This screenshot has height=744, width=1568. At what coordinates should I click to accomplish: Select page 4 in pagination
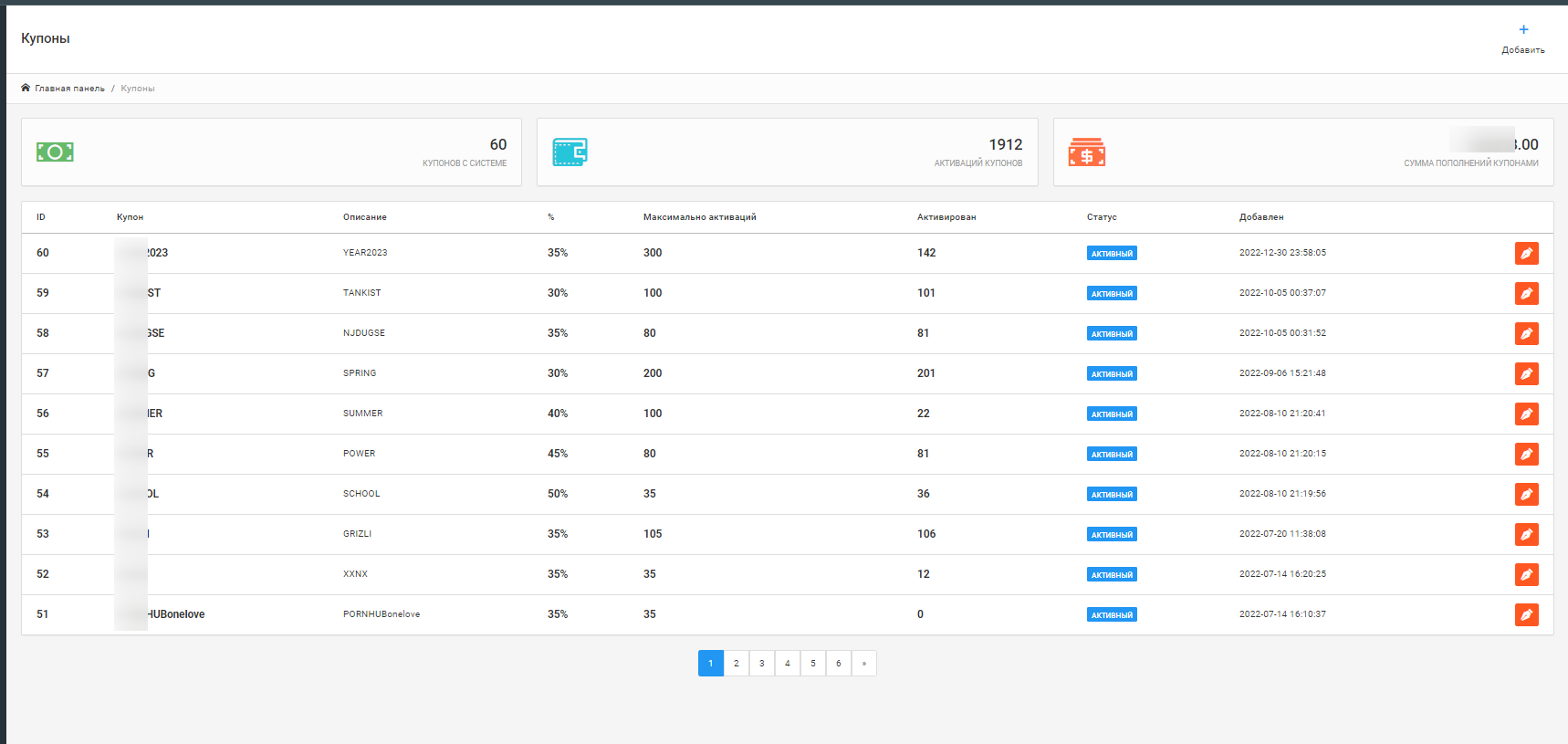(788, 664)
